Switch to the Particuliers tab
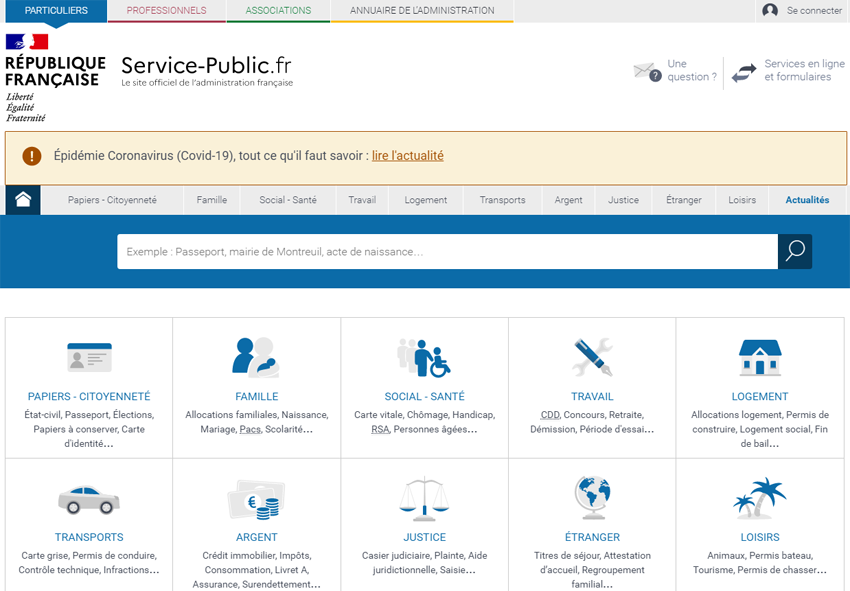Screen dimensions: 850x591 (x=56, y=11)
